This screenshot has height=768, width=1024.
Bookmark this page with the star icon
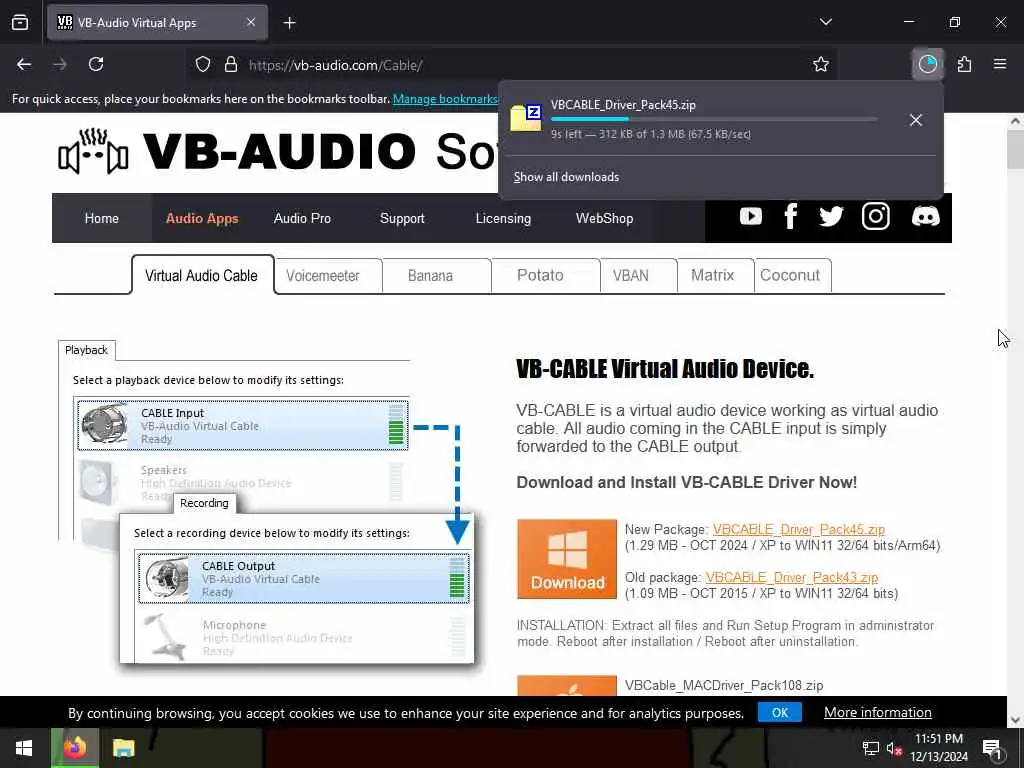coord(821,65)
